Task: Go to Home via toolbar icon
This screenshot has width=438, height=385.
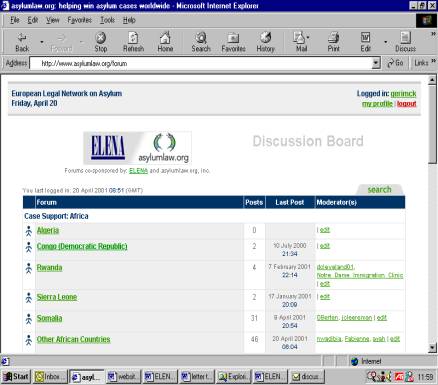Action: (165, 42)
